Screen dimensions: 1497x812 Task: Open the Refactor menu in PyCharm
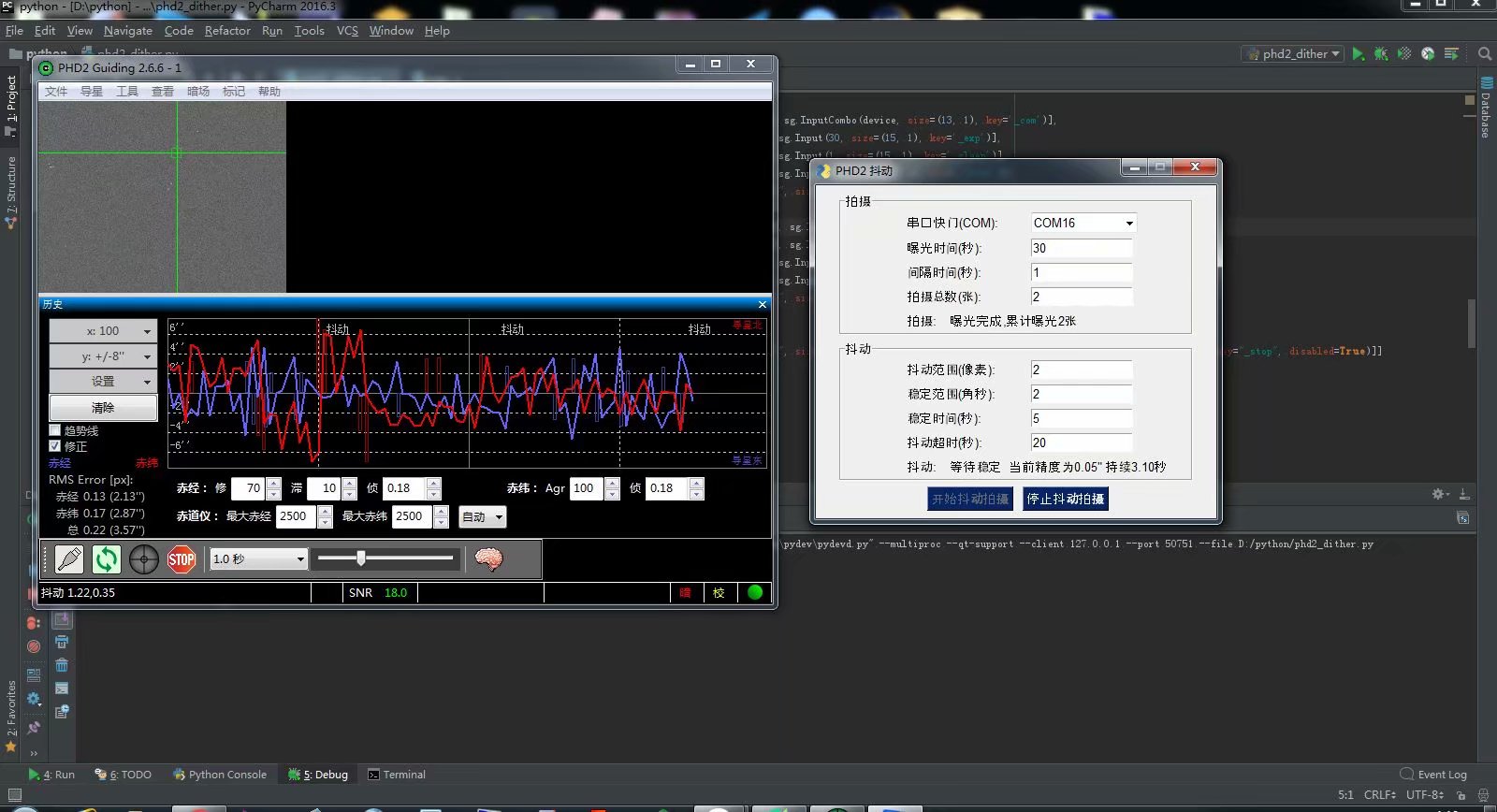point(227,31)
